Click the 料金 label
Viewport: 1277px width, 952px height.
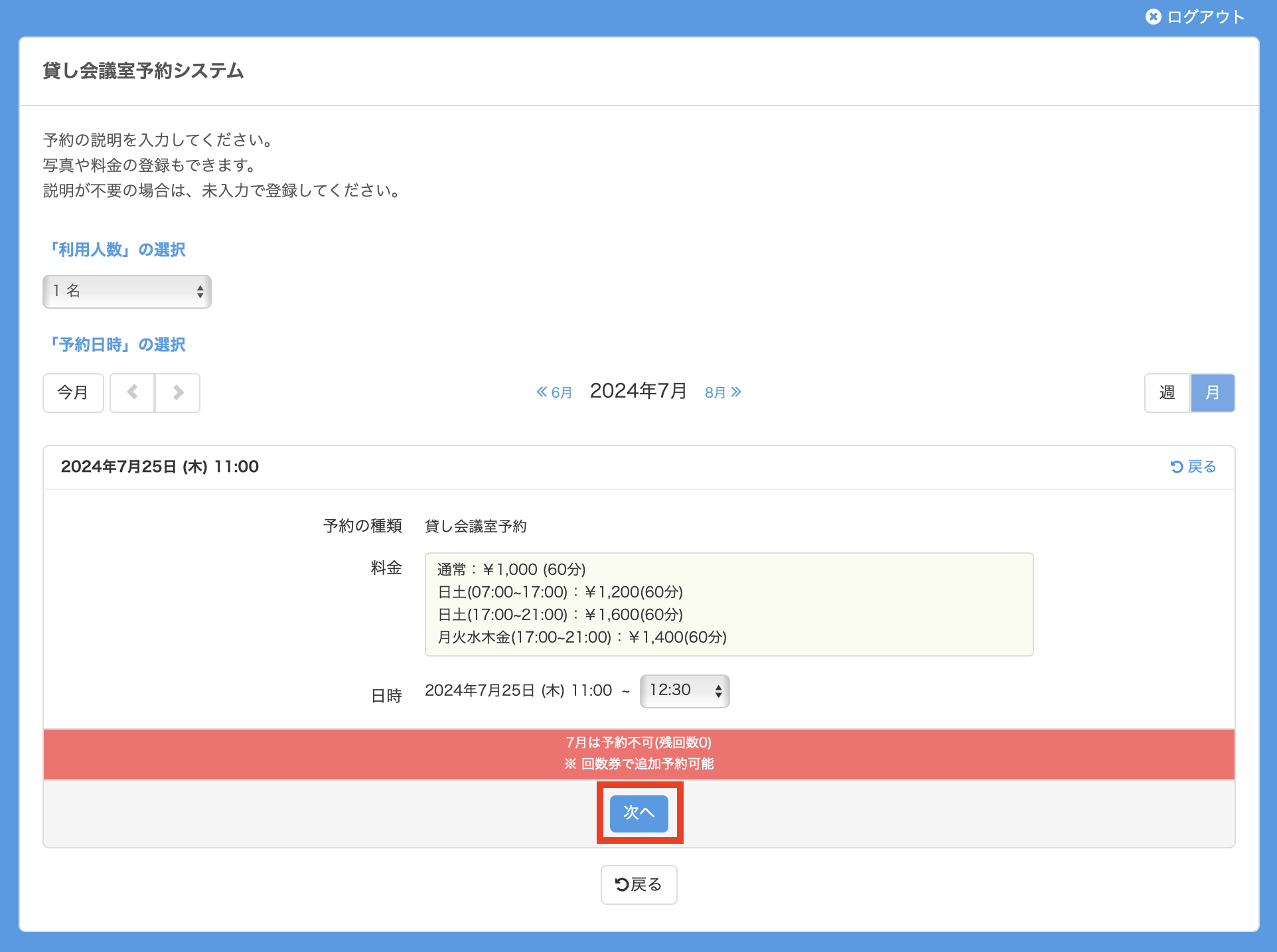coord(386,568)
